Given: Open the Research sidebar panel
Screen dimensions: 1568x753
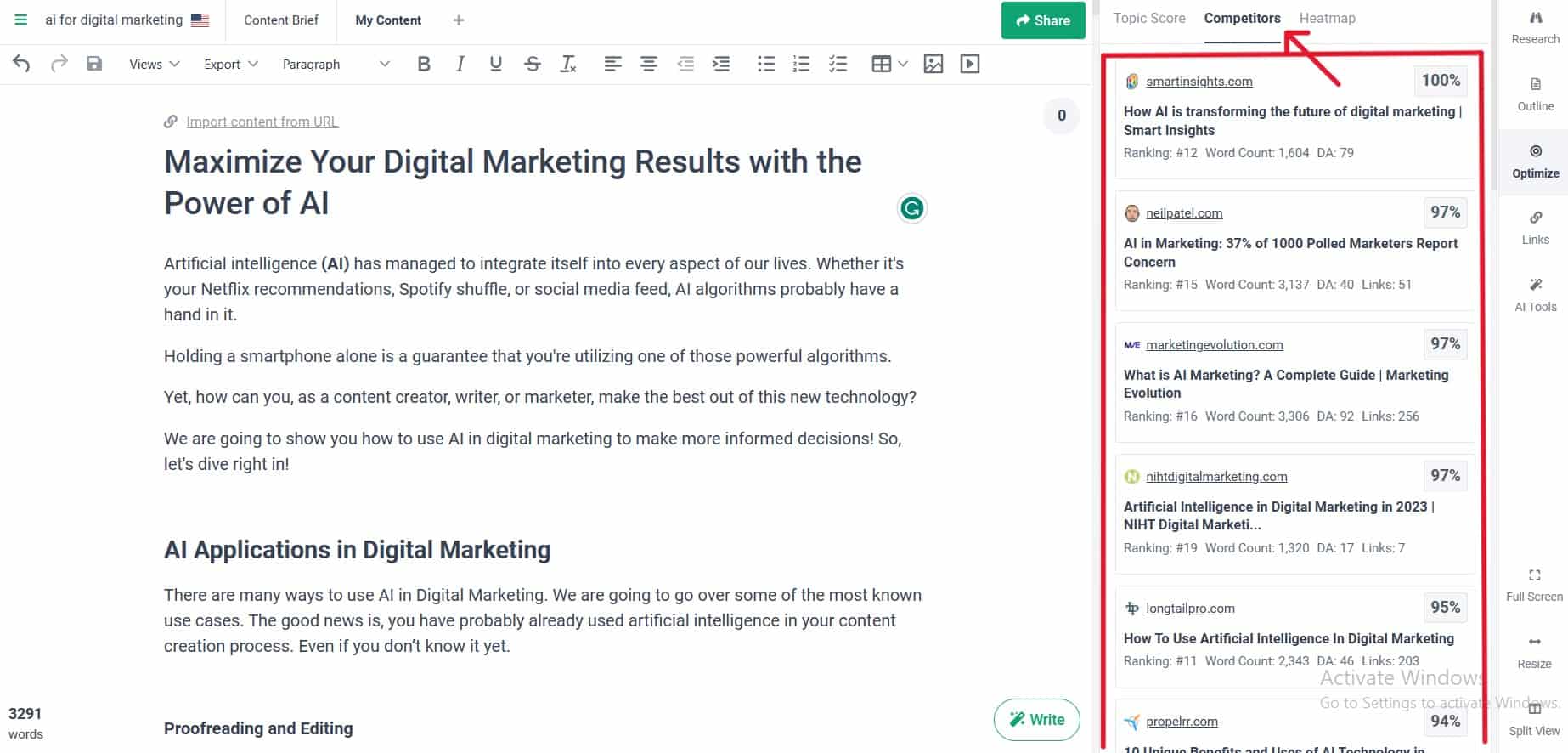Looking at the screenshot, I should coord(1535,27).
